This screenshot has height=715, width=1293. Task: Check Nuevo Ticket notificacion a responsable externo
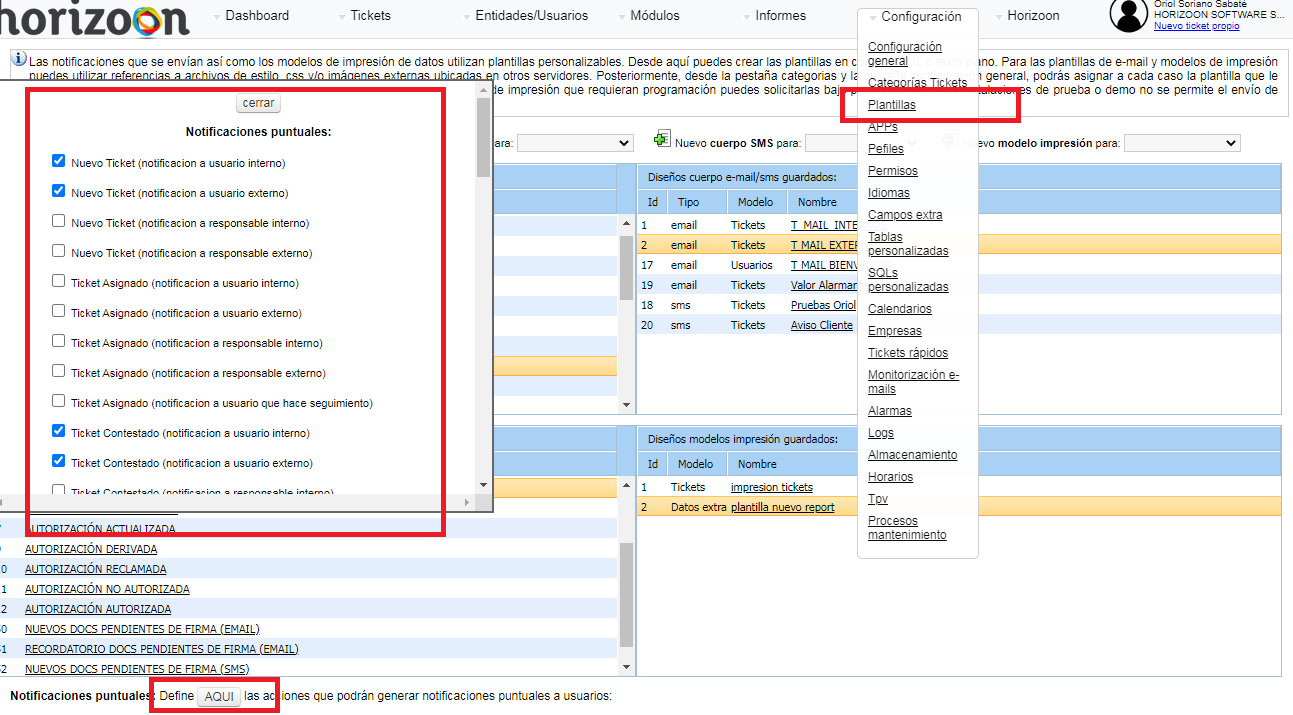pos(59,251)
